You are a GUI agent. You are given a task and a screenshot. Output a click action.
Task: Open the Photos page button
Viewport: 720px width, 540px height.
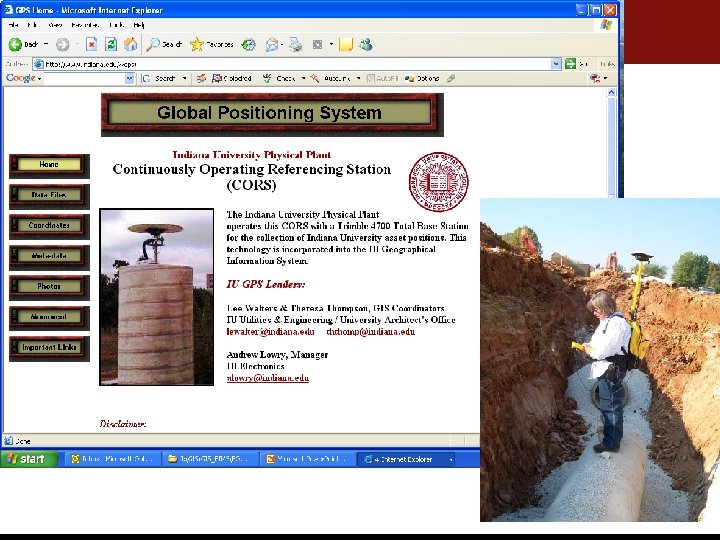(x=49, y=287)
